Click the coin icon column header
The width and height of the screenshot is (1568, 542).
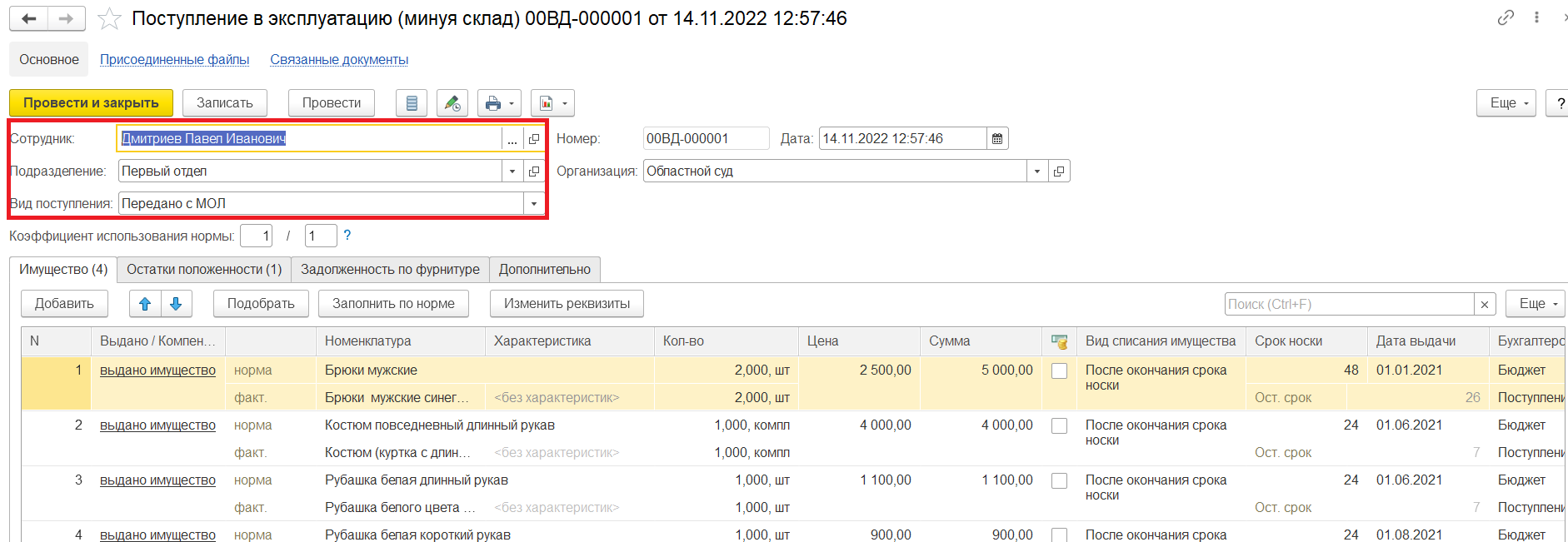[1060, 341]
